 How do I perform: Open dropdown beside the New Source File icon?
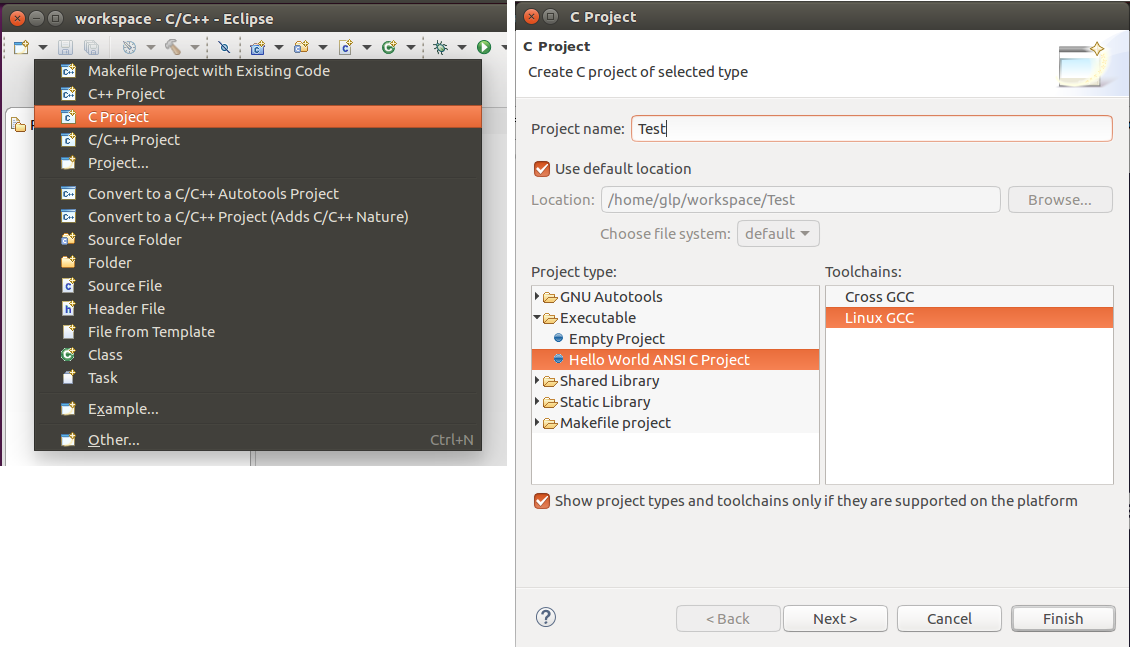click(367, 48)
